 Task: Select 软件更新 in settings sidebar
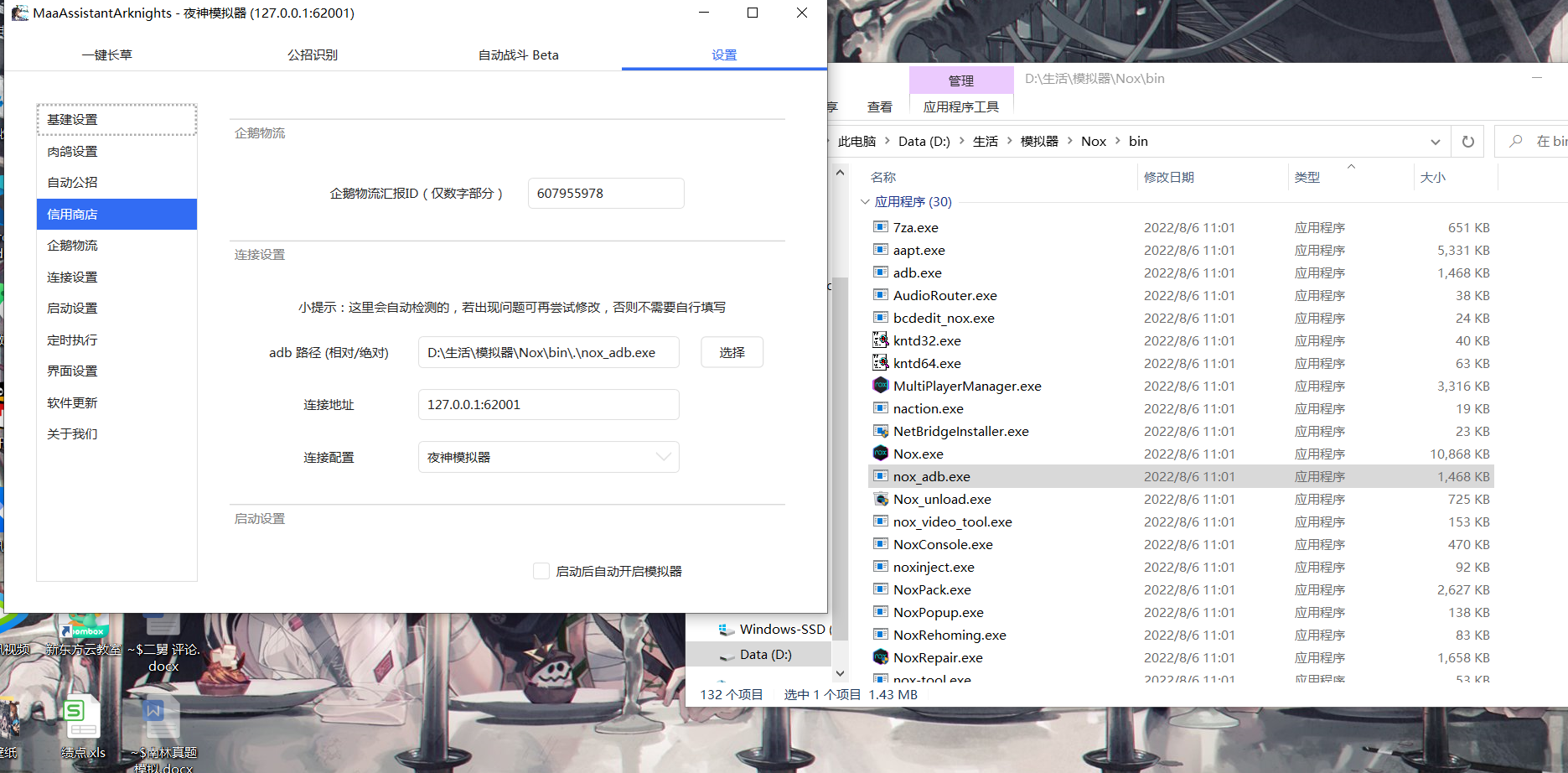click(x=116, y=402)
